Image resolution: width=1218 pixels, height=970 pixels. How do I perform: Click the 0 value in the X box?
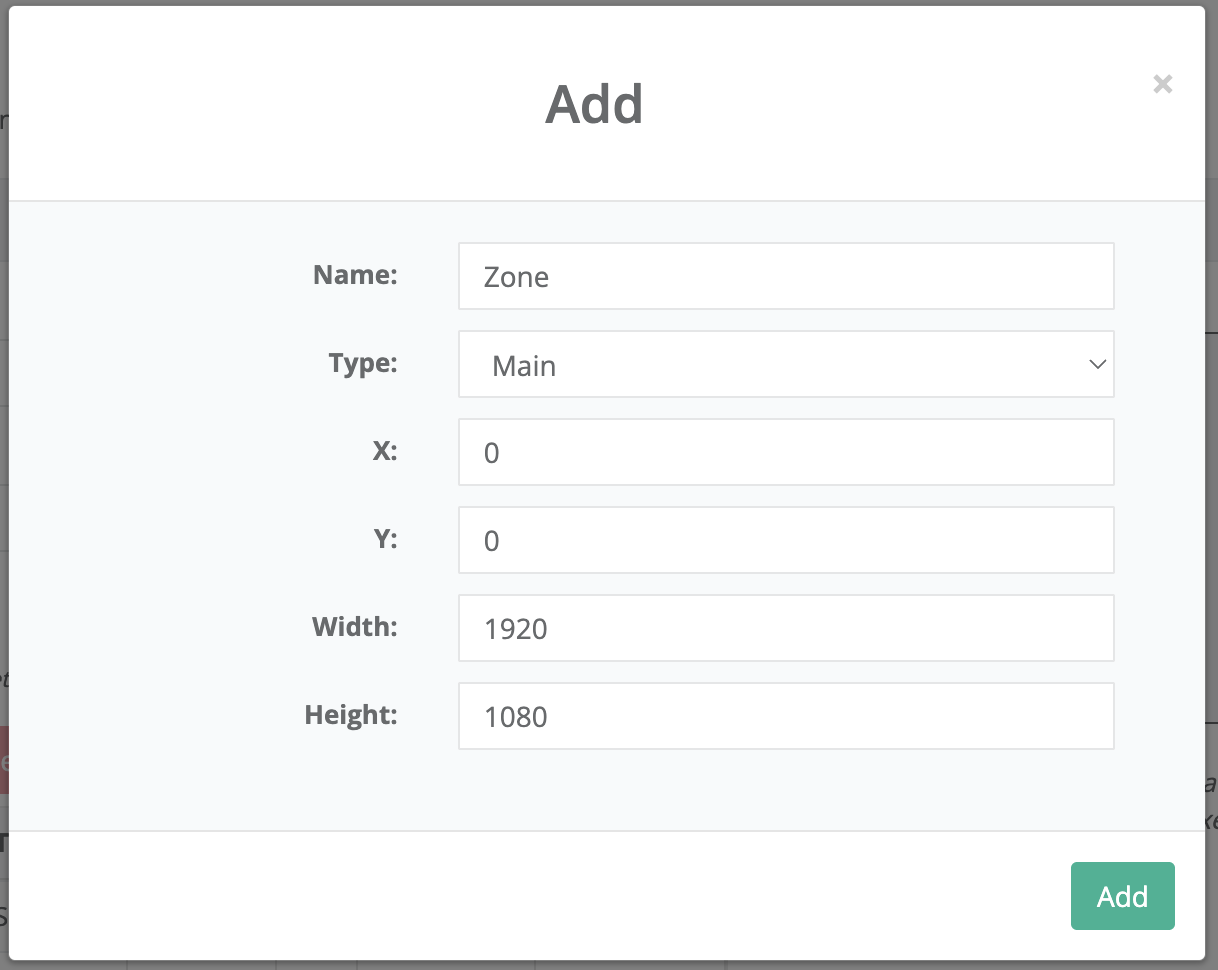(491, 453)
